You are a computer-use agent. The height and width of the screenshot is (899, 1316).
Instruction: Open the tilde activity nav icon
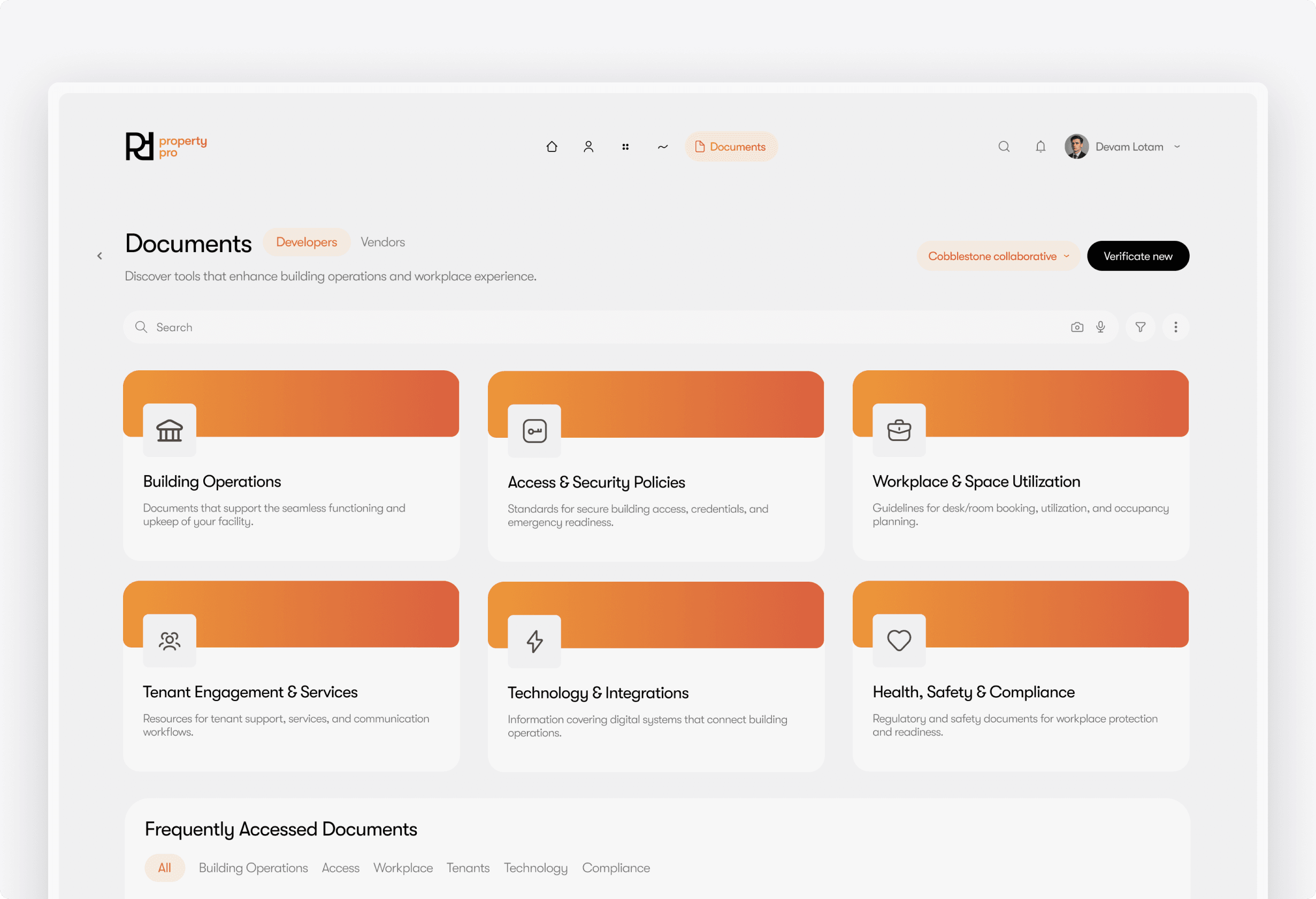coord(662,147)
